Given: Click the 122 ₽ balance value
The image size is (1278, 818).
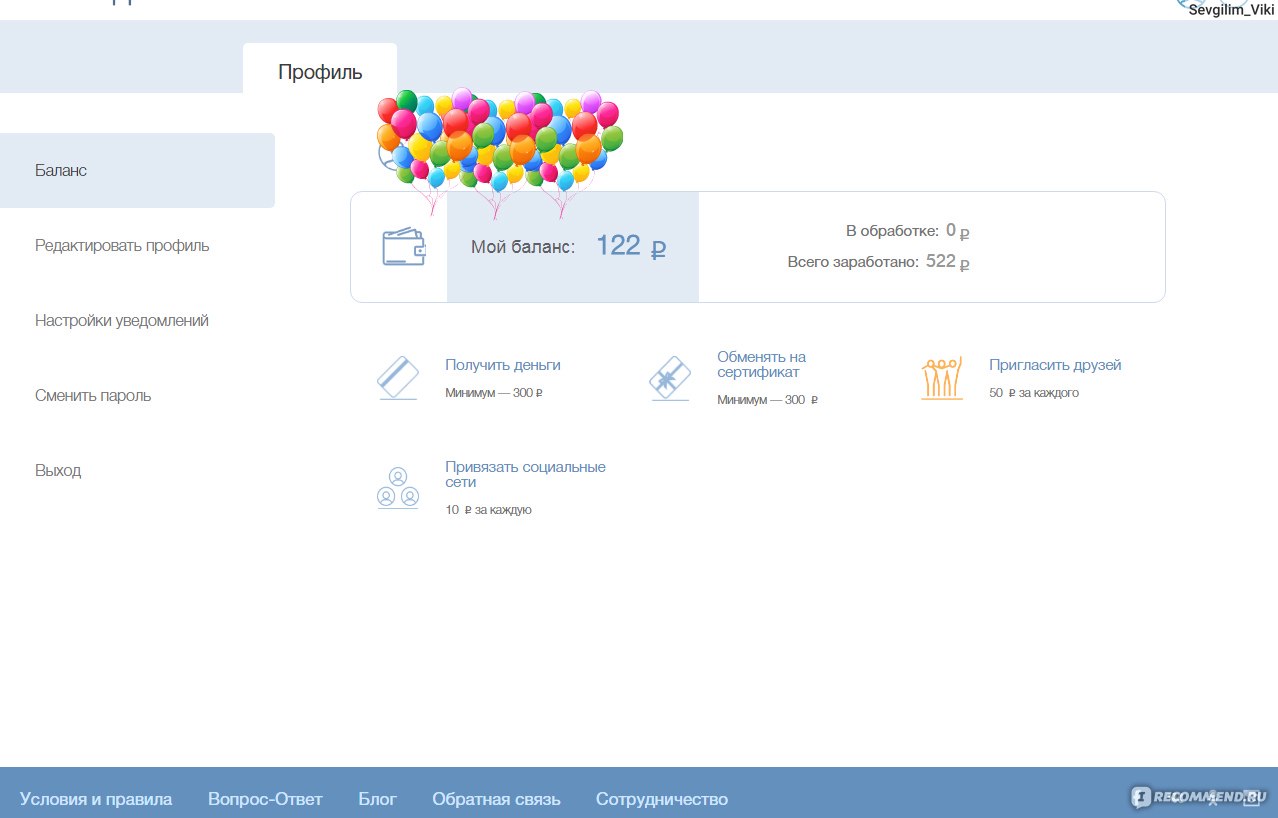Looking at the screenshot, I should 631,246.
